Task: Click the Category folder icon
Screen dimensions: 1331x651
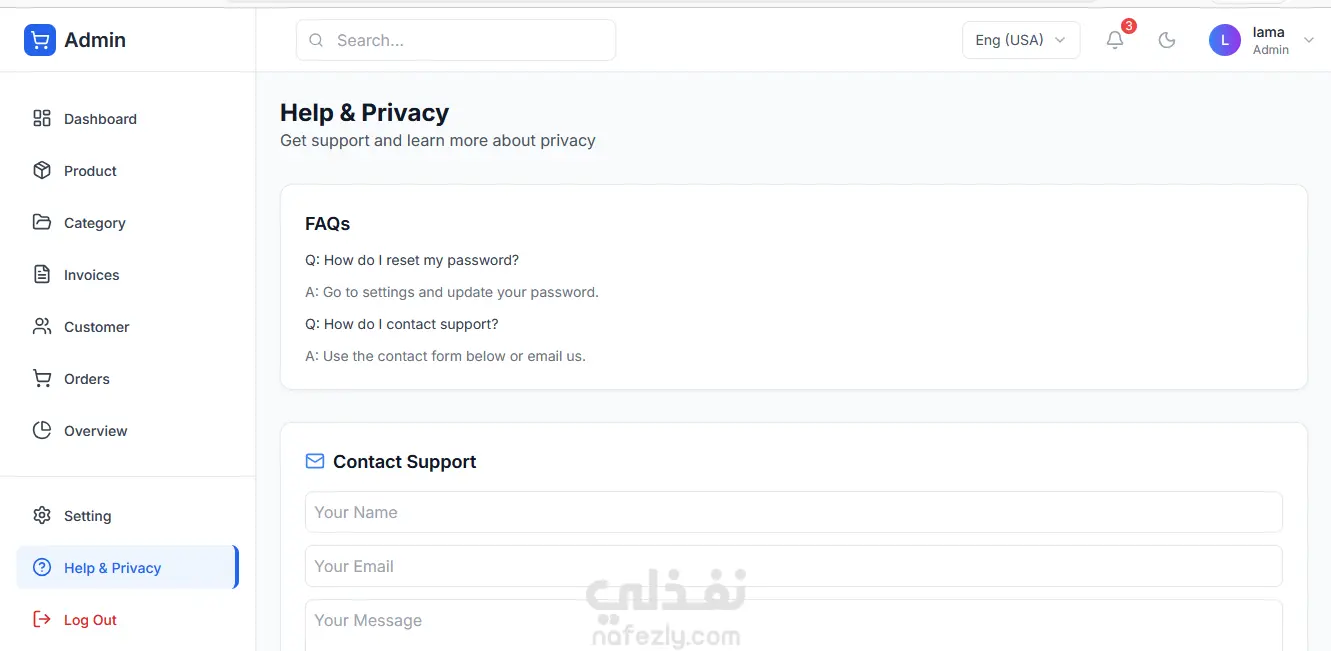Action: click(42, 223)
